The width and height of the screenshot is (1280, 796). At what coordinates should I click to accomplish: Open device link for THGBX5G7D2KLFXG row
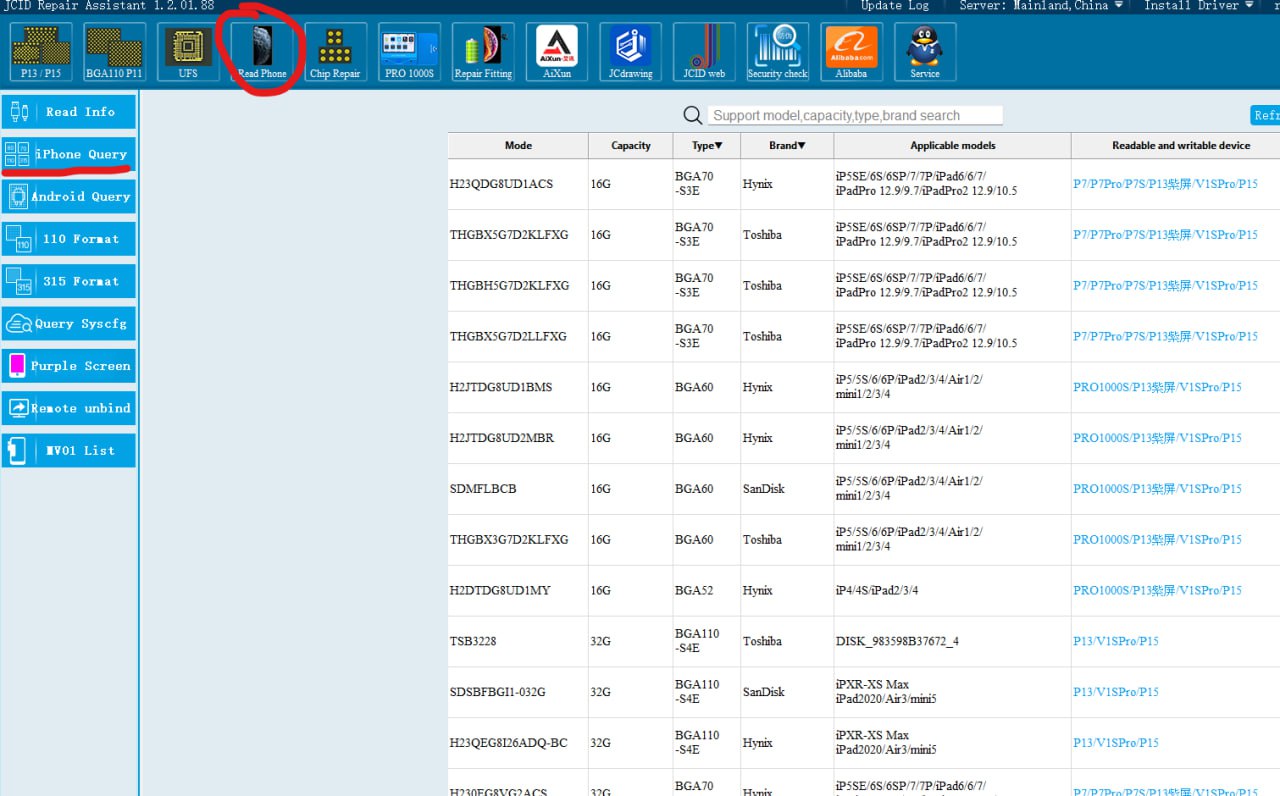(x=1165, y=235)
